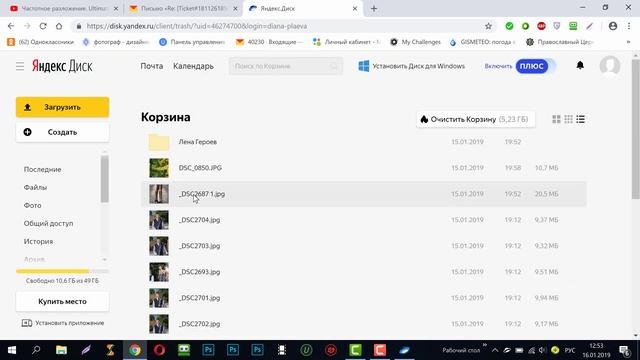Switch to small tiles view
The width and height of the screenshot is (640, 360).
(568, 119)
